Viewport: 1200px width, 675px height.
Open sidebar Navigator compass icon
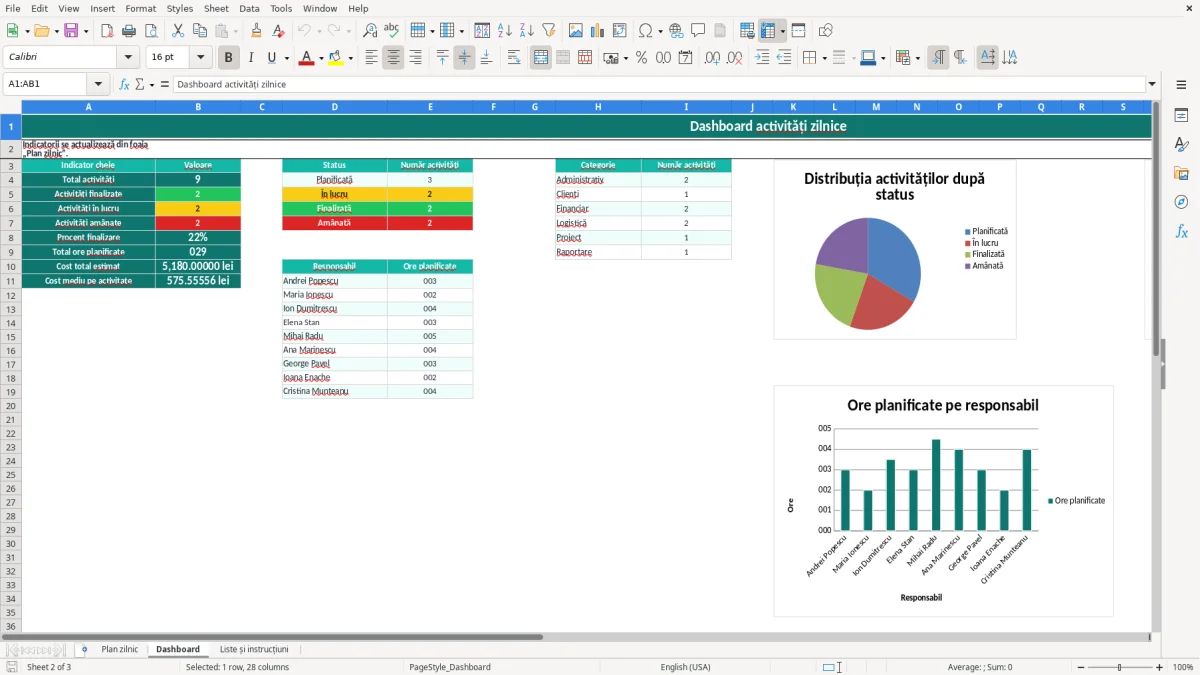(x=1181, y=202)
